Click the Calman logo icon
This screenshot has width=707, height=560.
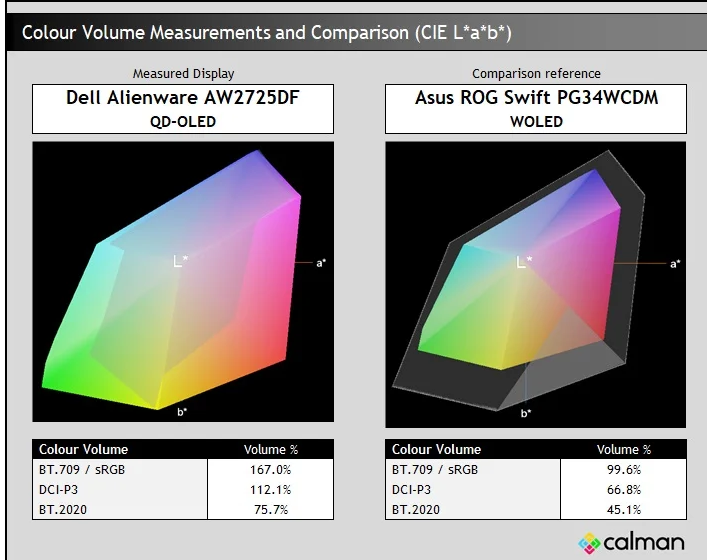pyautogui.click(x=589, y=543)
